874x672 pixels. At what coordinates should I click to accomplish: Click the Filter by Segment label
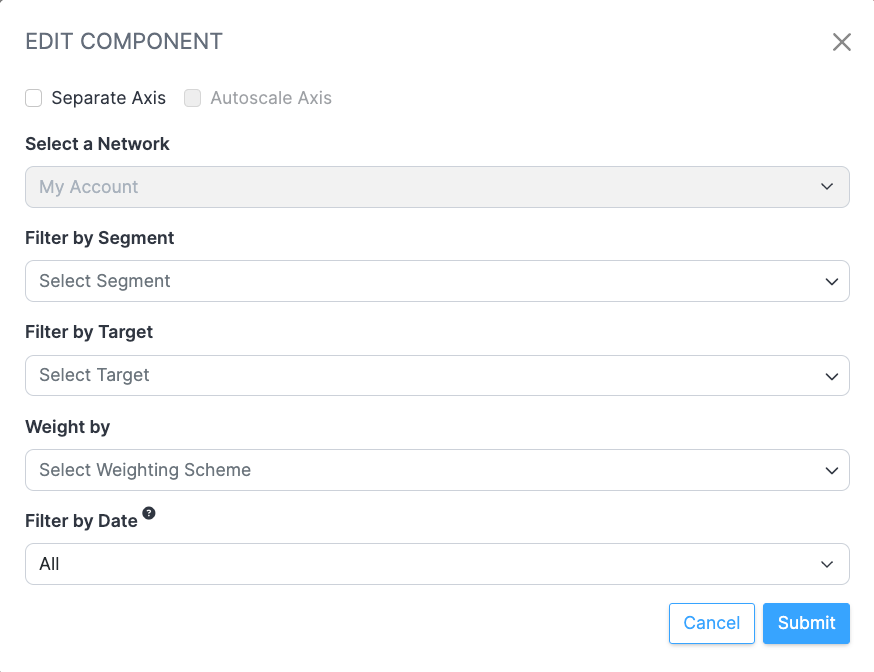[99, 238]
